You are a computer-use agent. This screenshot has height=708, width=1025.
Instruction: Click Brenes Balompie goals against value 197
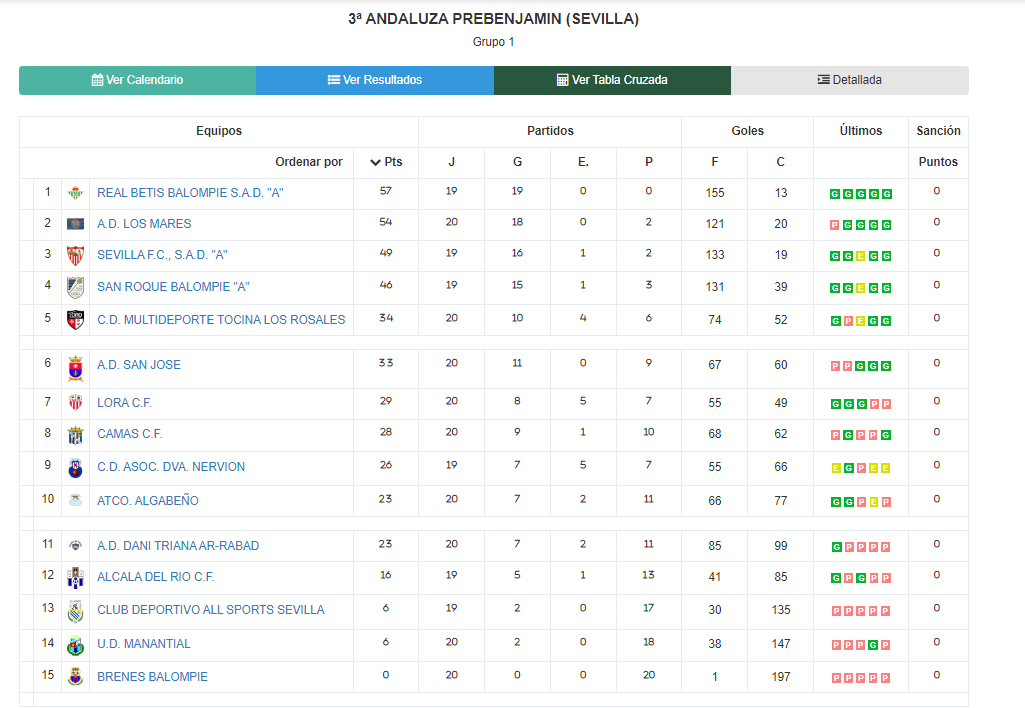781,677
